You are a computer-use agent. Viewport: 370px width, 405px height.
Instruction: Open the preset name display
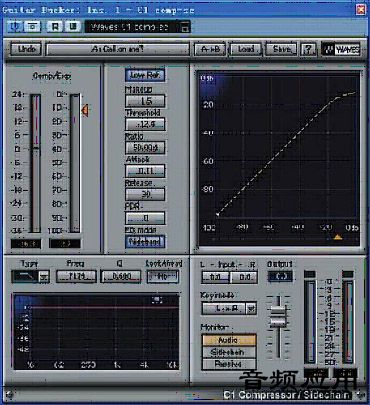pos(117,49)
